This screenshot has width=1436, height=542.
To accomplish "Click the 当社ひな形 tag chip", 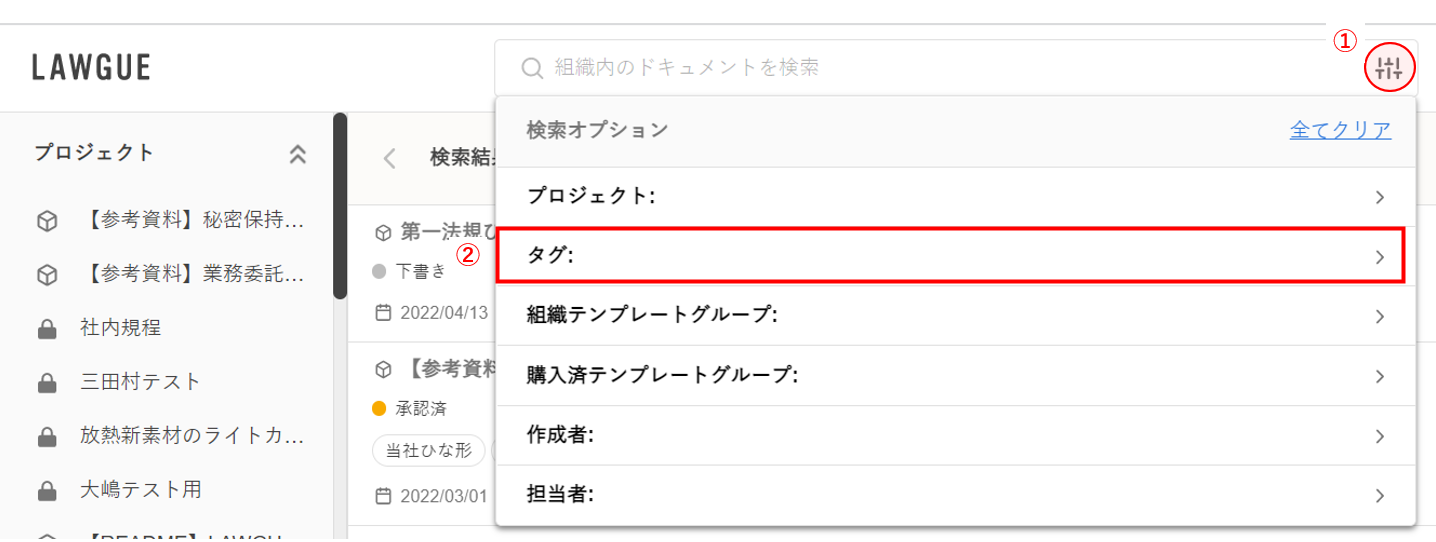I will click(428, 451).
